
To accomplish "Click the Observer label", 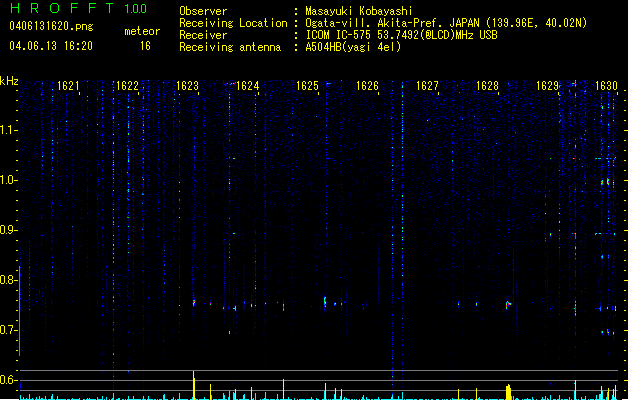I will coord(203,11).
